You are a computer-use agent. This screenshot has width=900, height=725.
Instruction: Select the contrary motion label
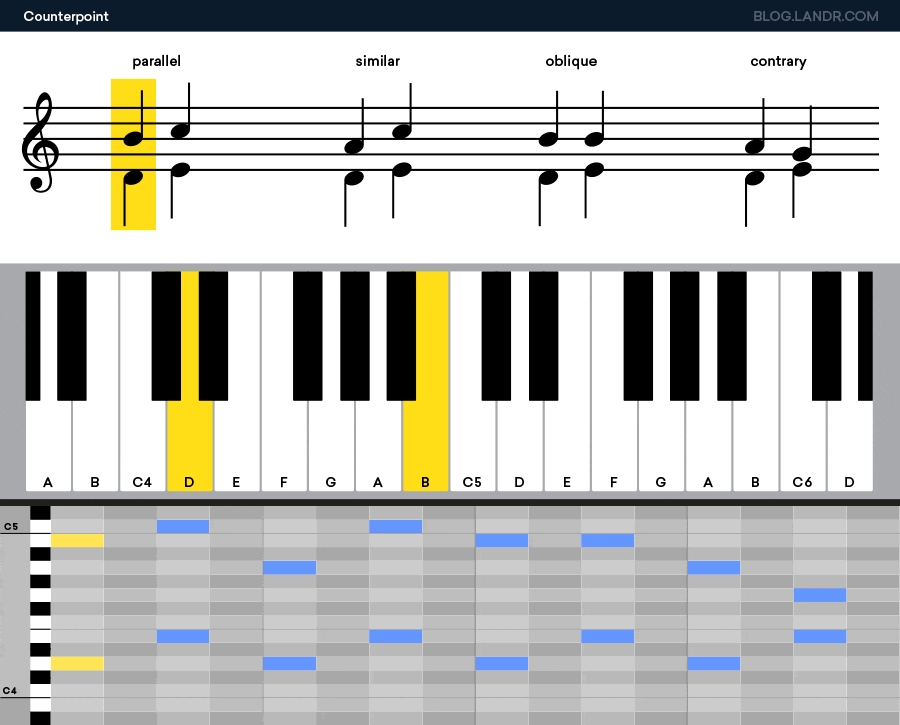[x=778, y=61]
